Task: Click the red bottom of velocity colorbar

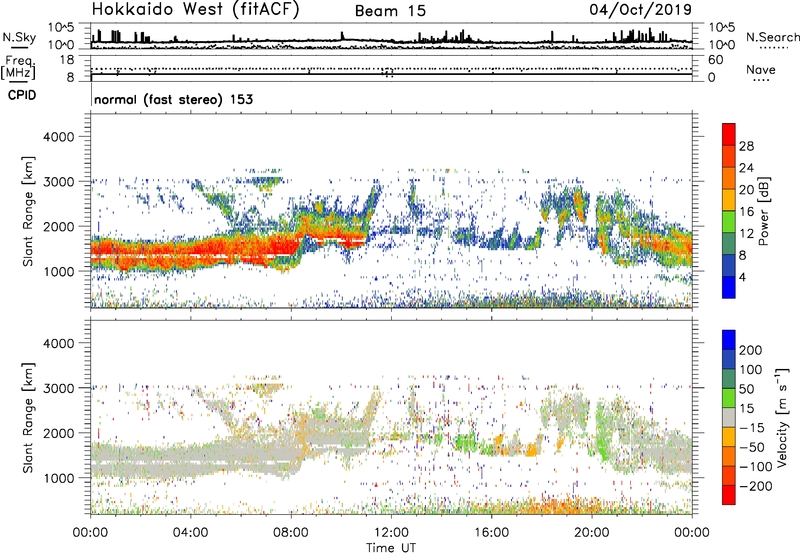Action: coord(729,495)
